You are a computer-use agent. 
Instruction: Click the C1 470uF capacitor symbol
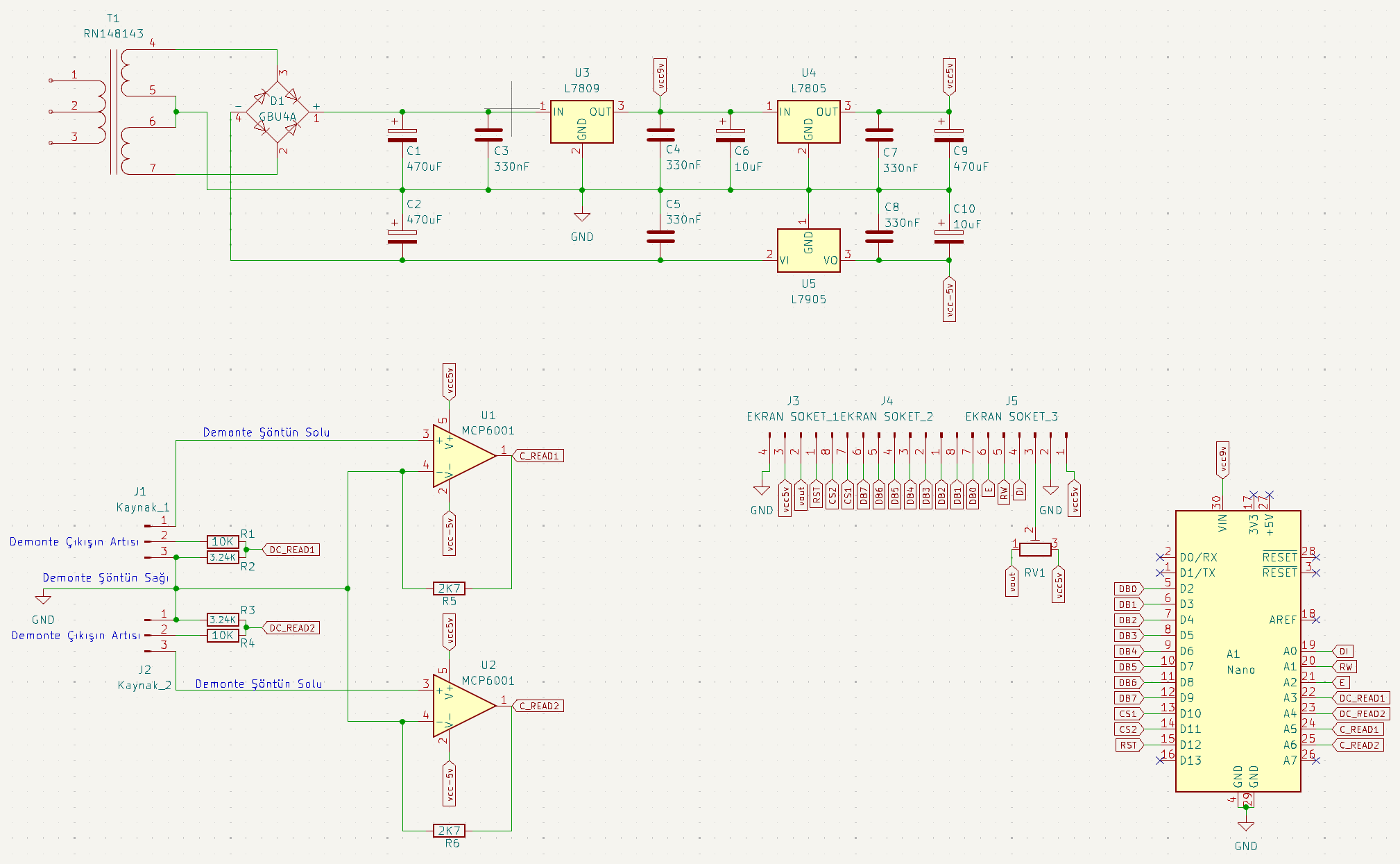tap(402, 135)
